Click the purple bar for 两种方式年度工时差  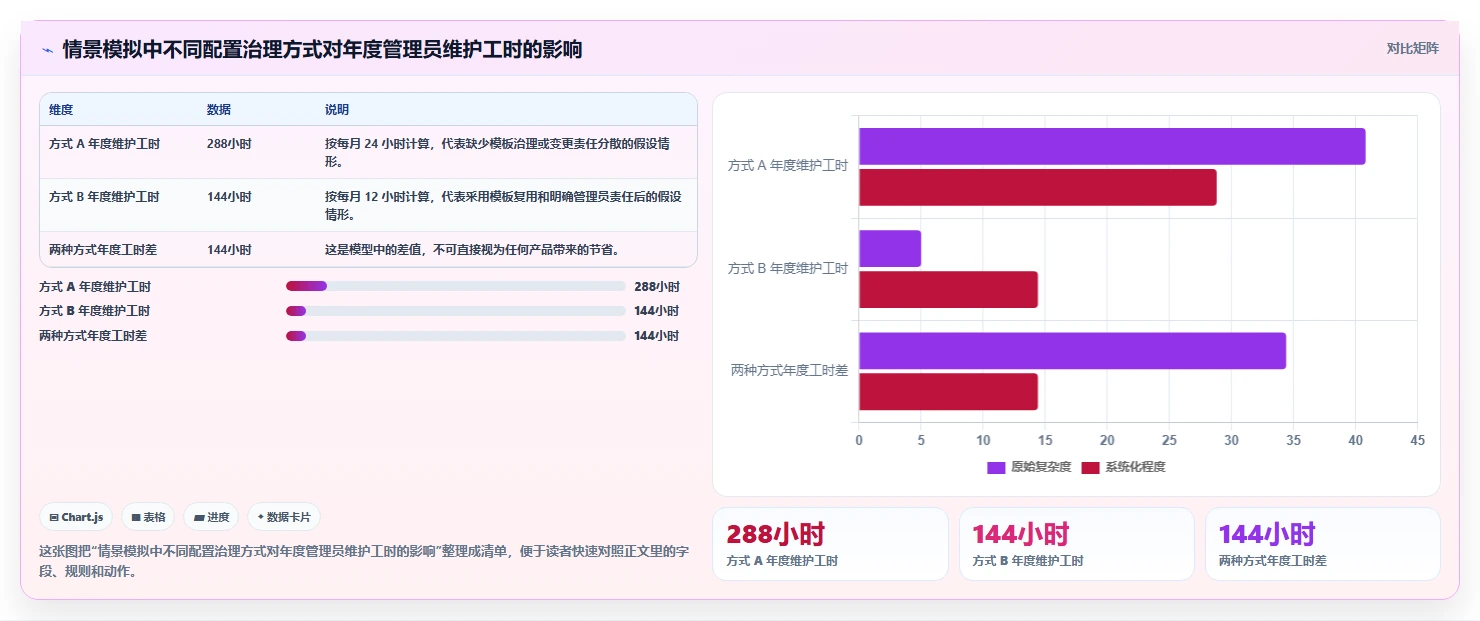[1072, 350]
